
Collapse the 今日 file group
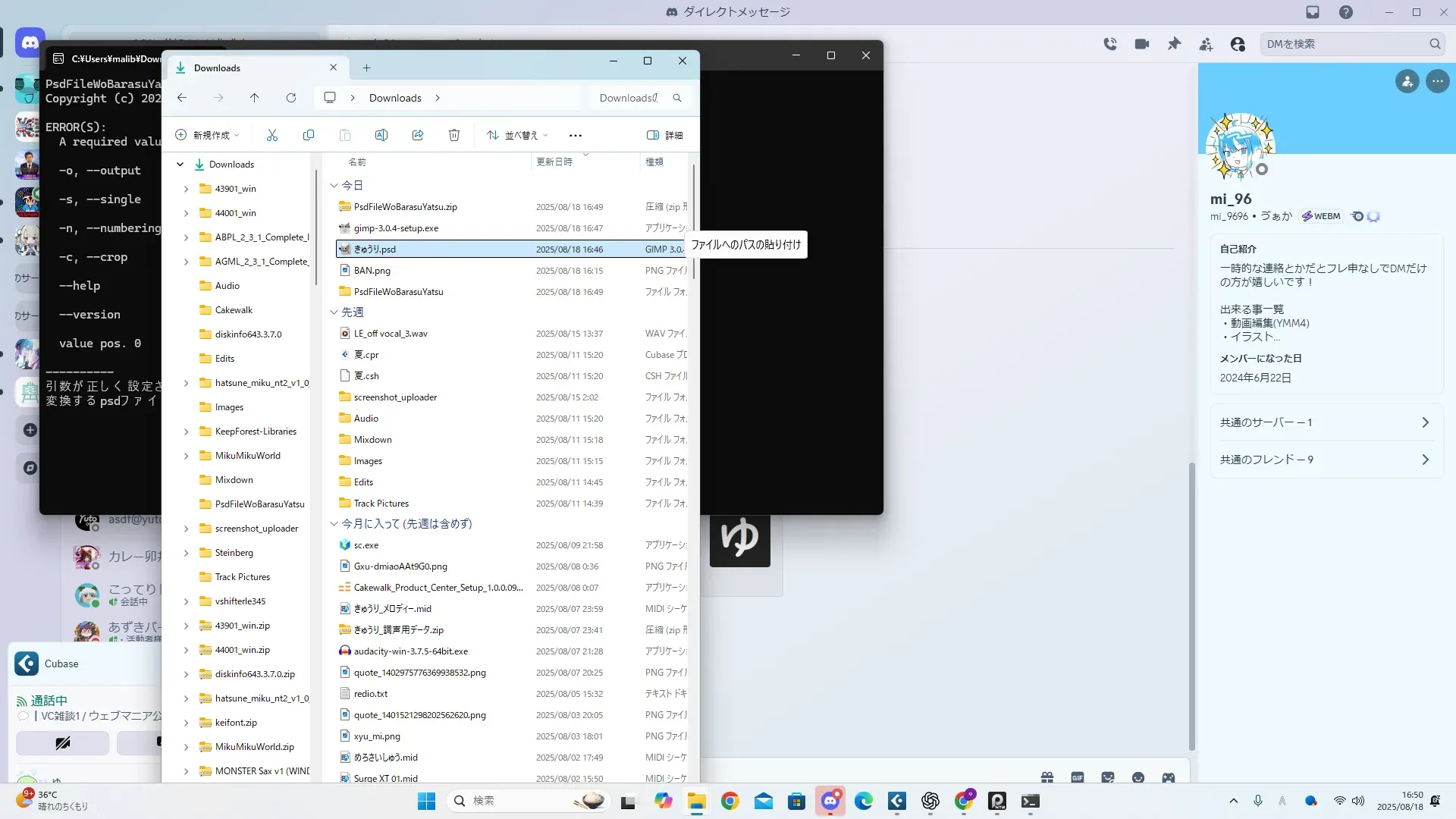tap(334, 185)
